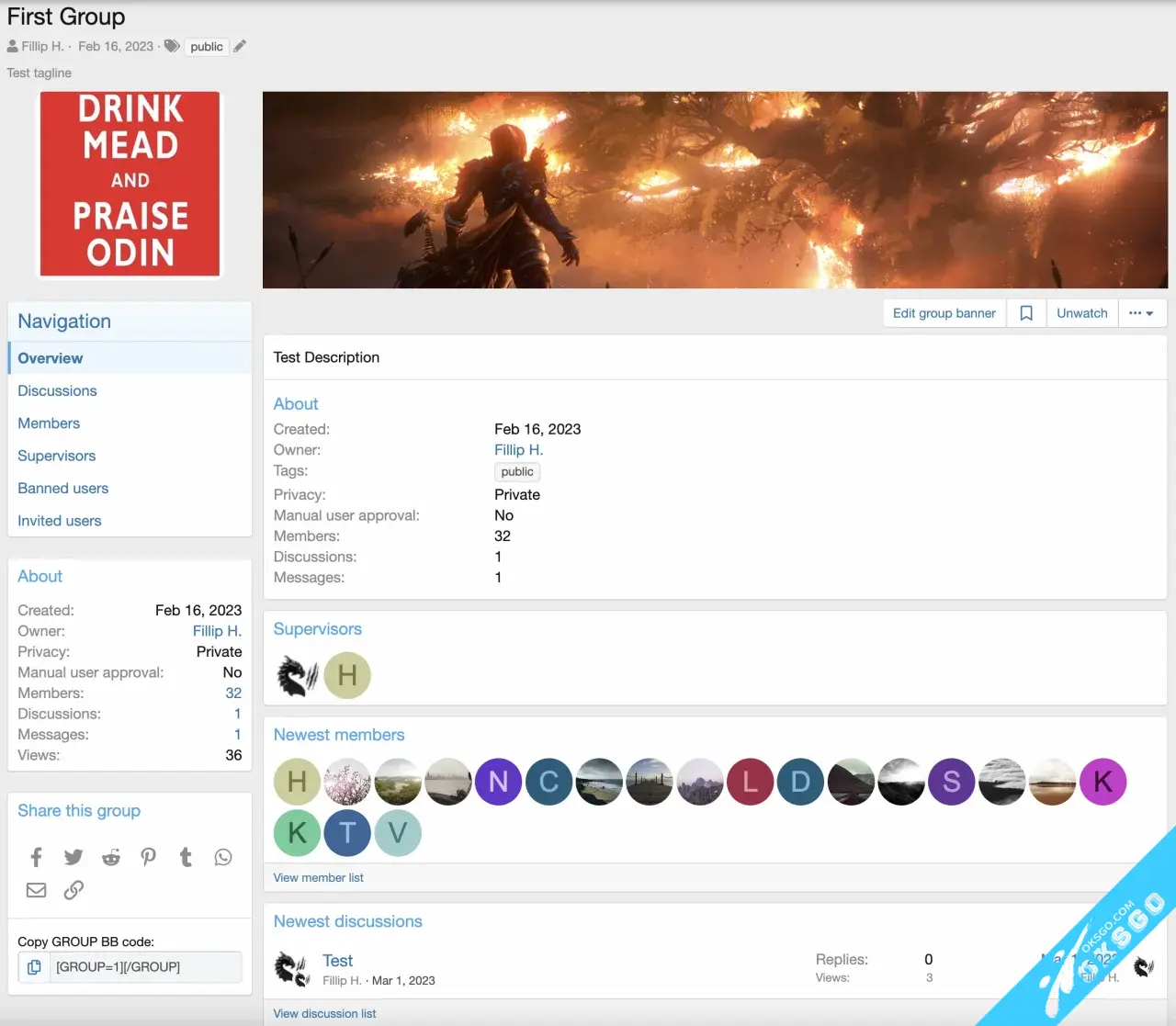Click Edit group banner button

pos(944,313)
